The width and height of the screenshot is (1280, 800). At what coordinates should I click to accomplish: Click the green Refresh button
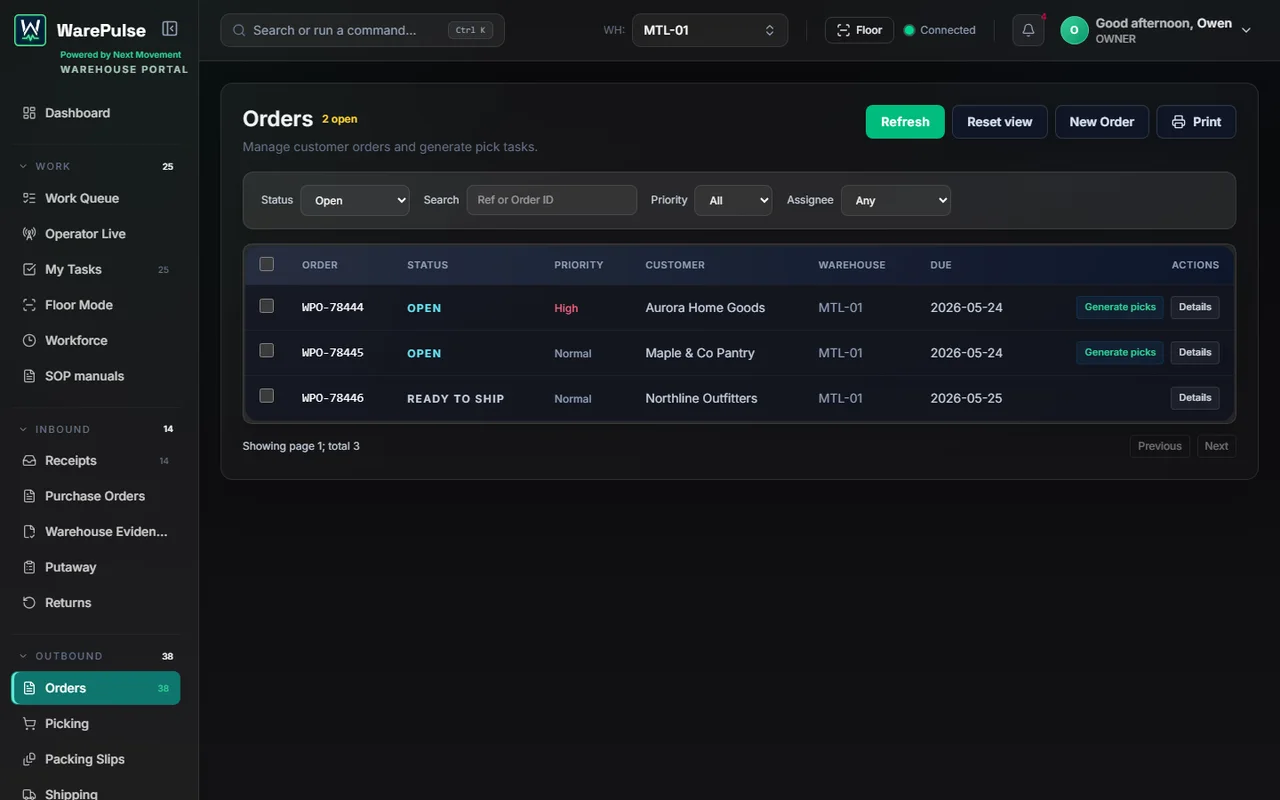905,122
